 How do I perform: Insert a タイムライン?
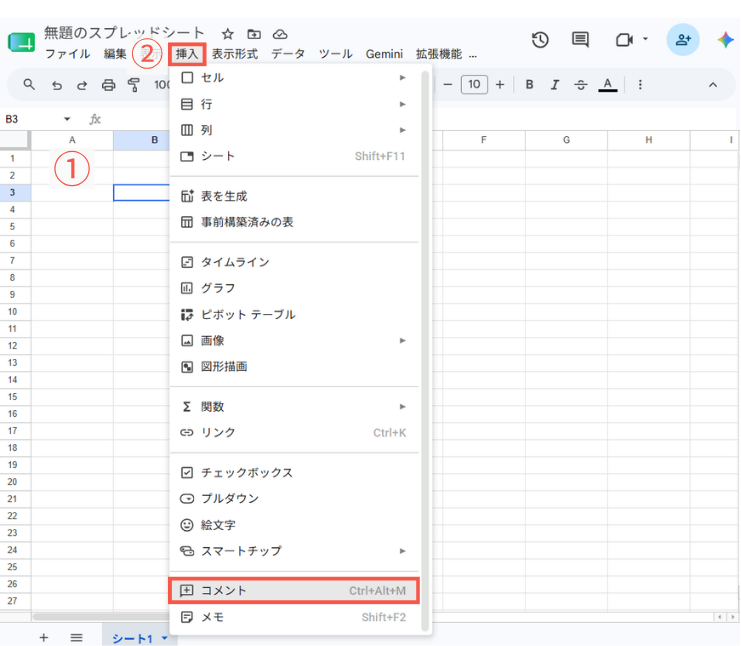(x=294, y=262)
